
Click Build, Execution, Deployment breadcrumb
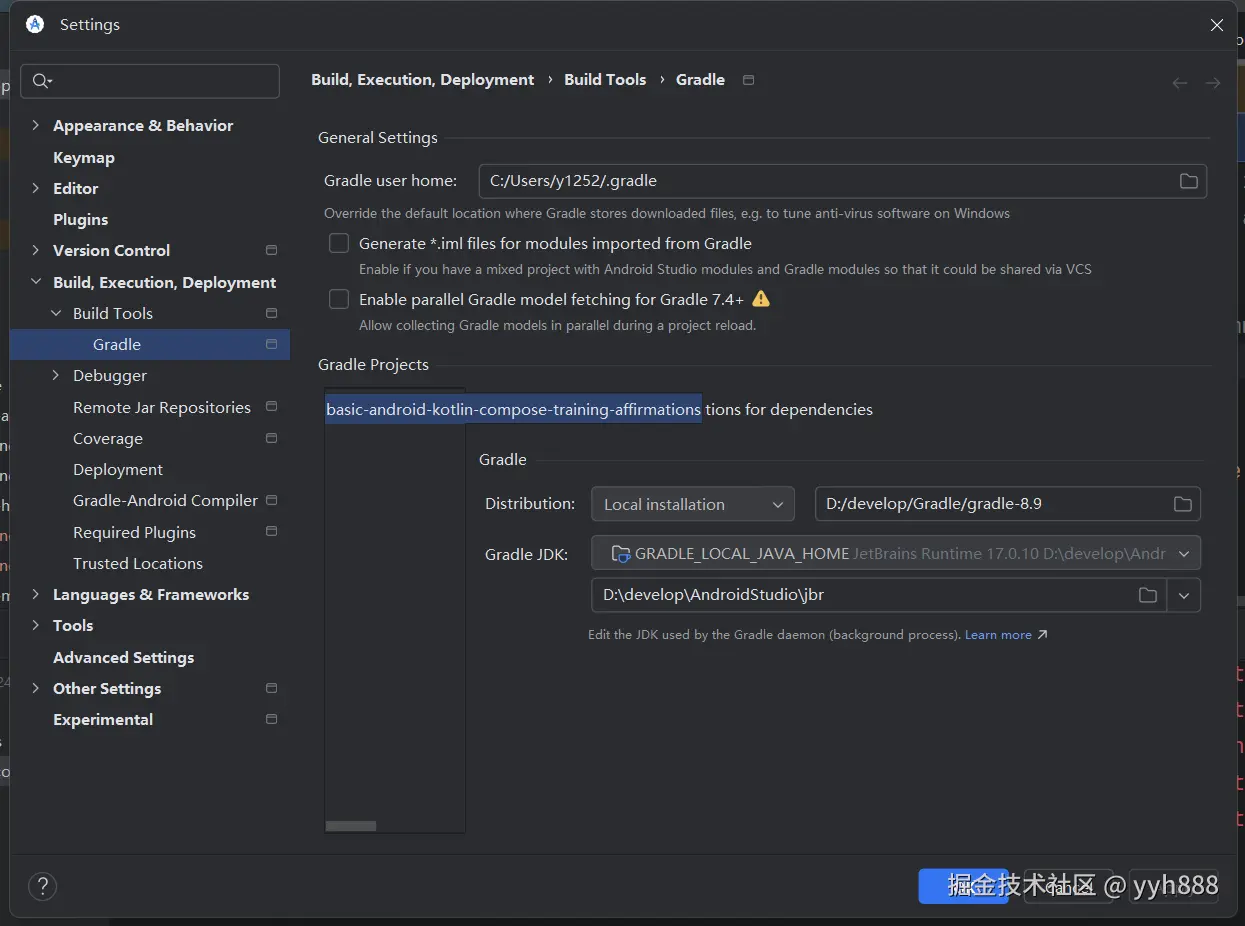[x=423, y=80]
